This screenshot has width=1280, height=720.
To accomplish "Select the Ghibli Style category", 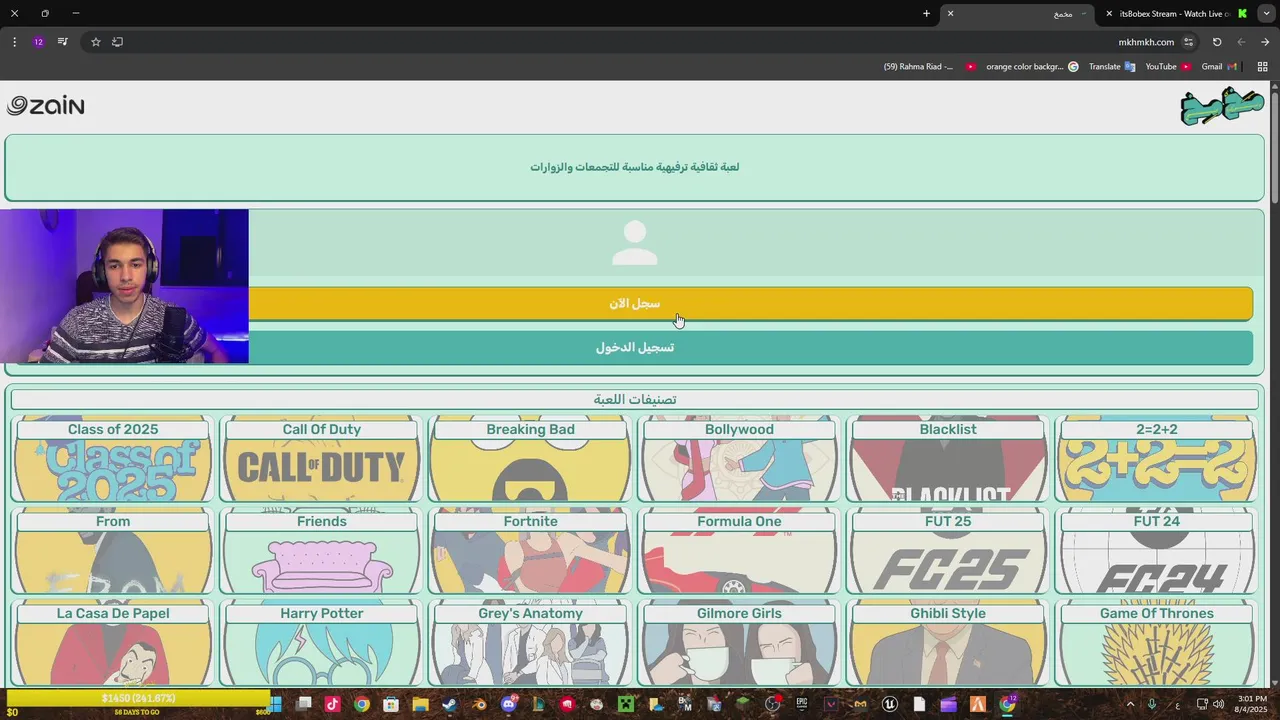I will (948, 643).
